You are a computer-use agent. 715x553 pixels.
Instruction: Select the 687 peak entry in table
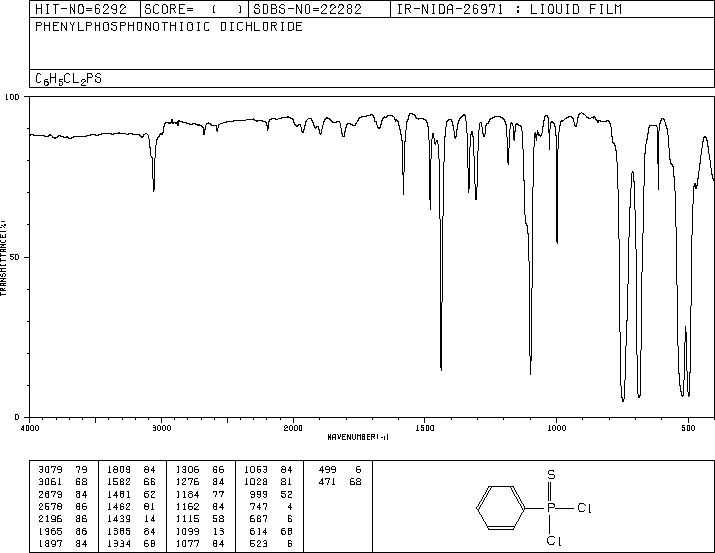(259, 519)
